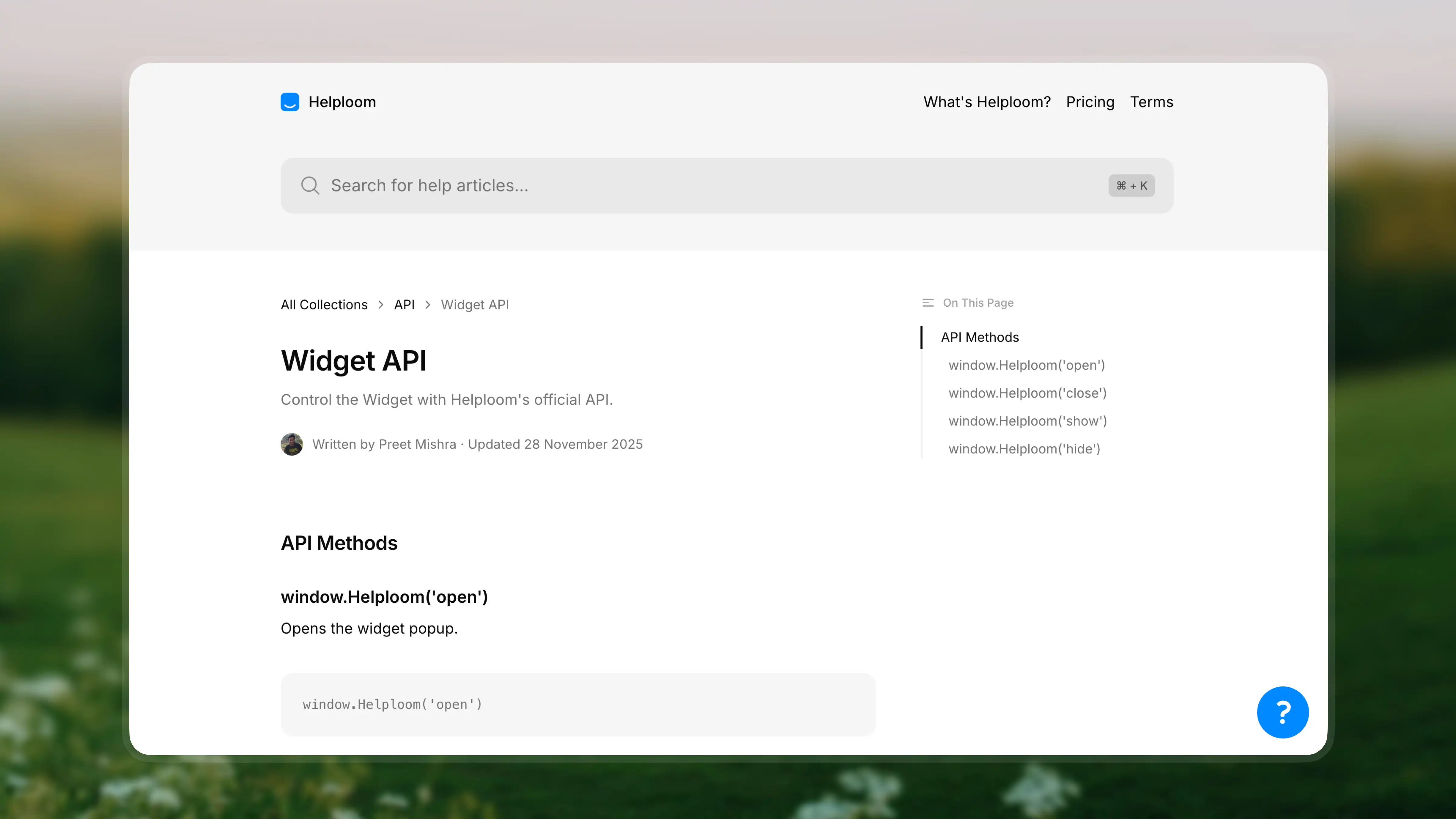The width and height of the screenshot is (1456, 819).
Task: Click the window.Helploom('open') code block
Action: pos(578,704)
